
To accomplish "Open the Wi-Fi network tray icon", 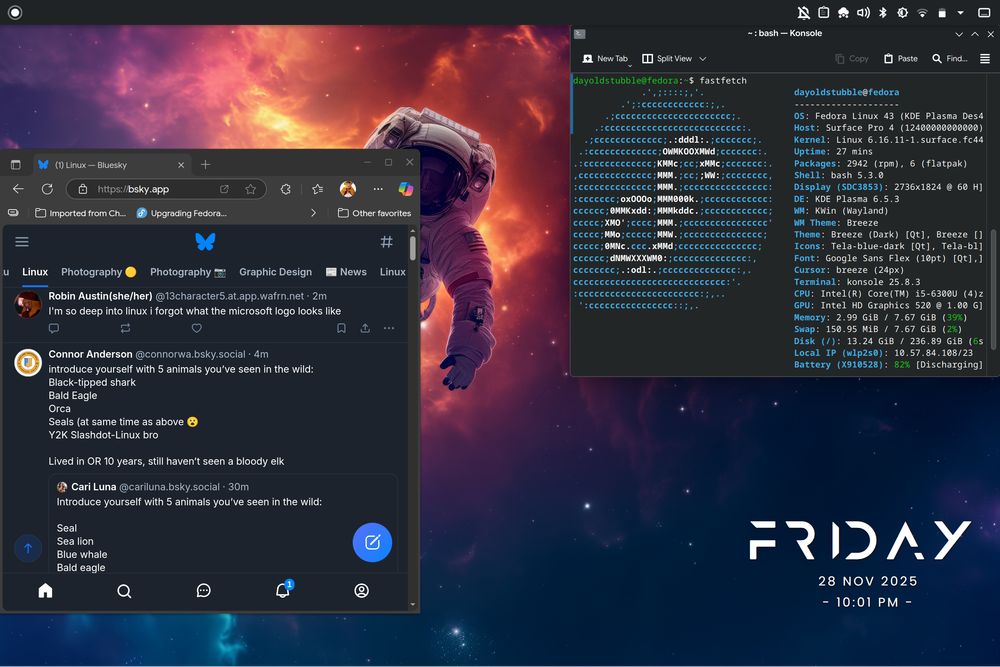I will 922,12.
